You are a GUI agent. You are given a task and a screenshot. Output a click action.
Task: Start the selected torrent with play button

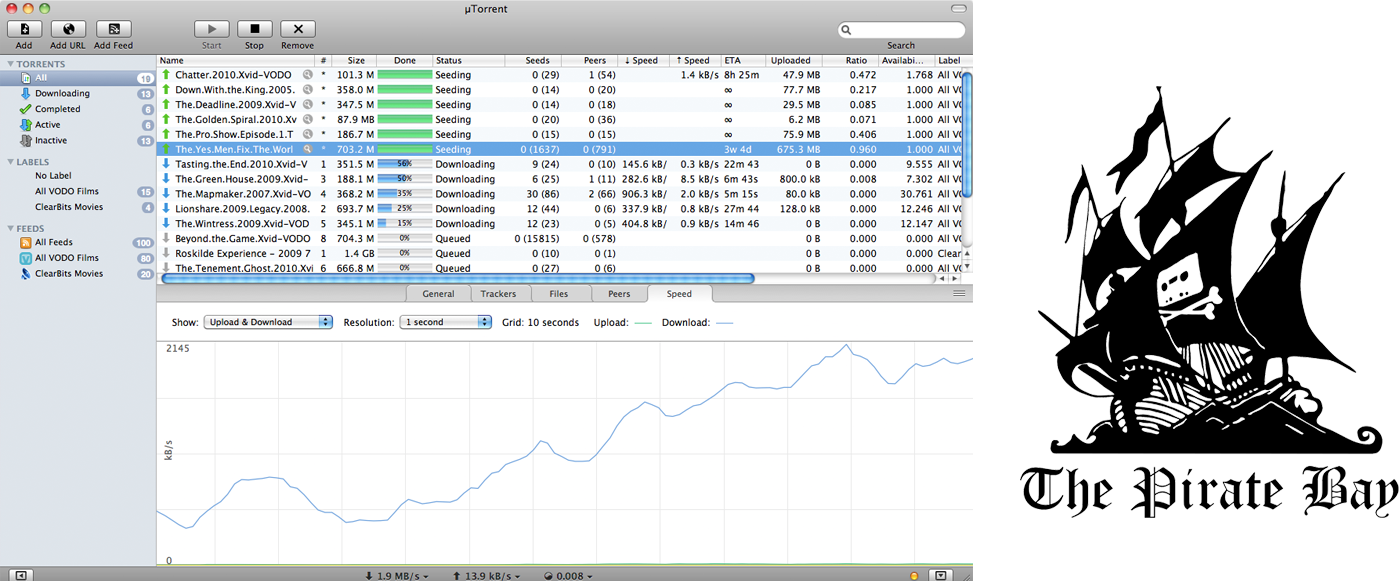pos(212,30)
